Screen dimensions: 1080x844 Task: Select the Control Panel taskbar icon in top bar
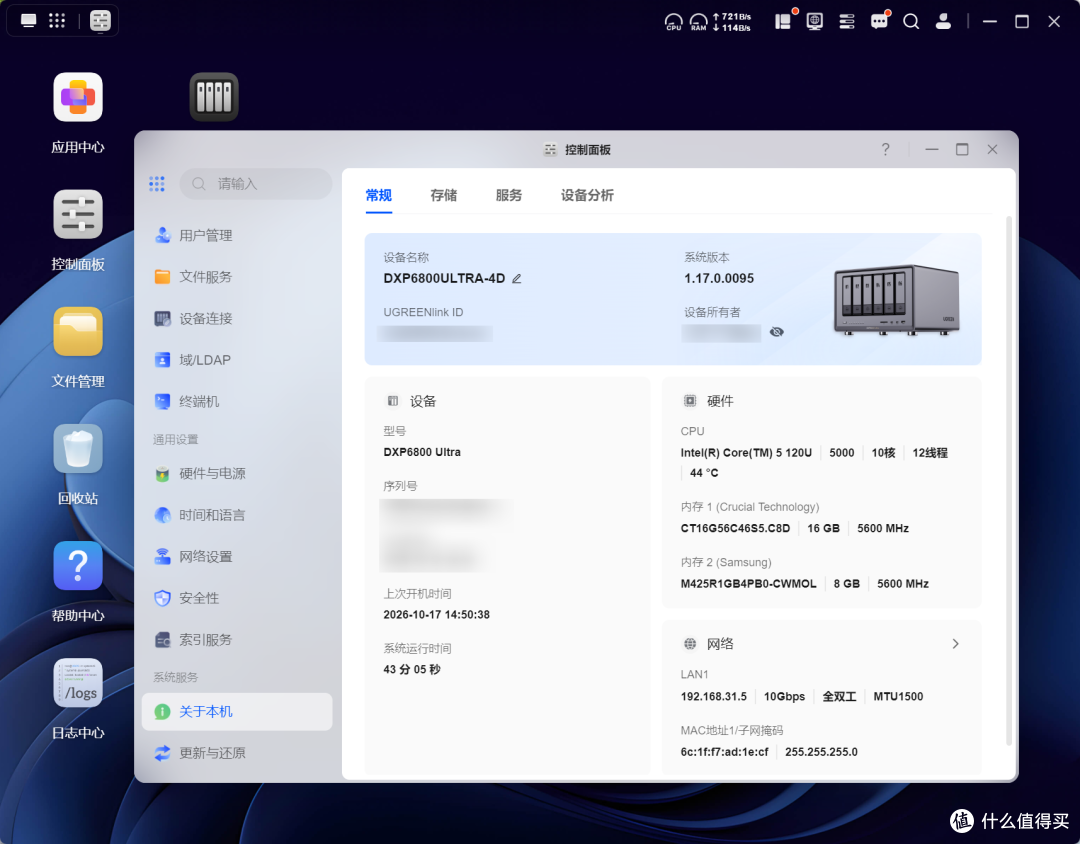point(101,21)
